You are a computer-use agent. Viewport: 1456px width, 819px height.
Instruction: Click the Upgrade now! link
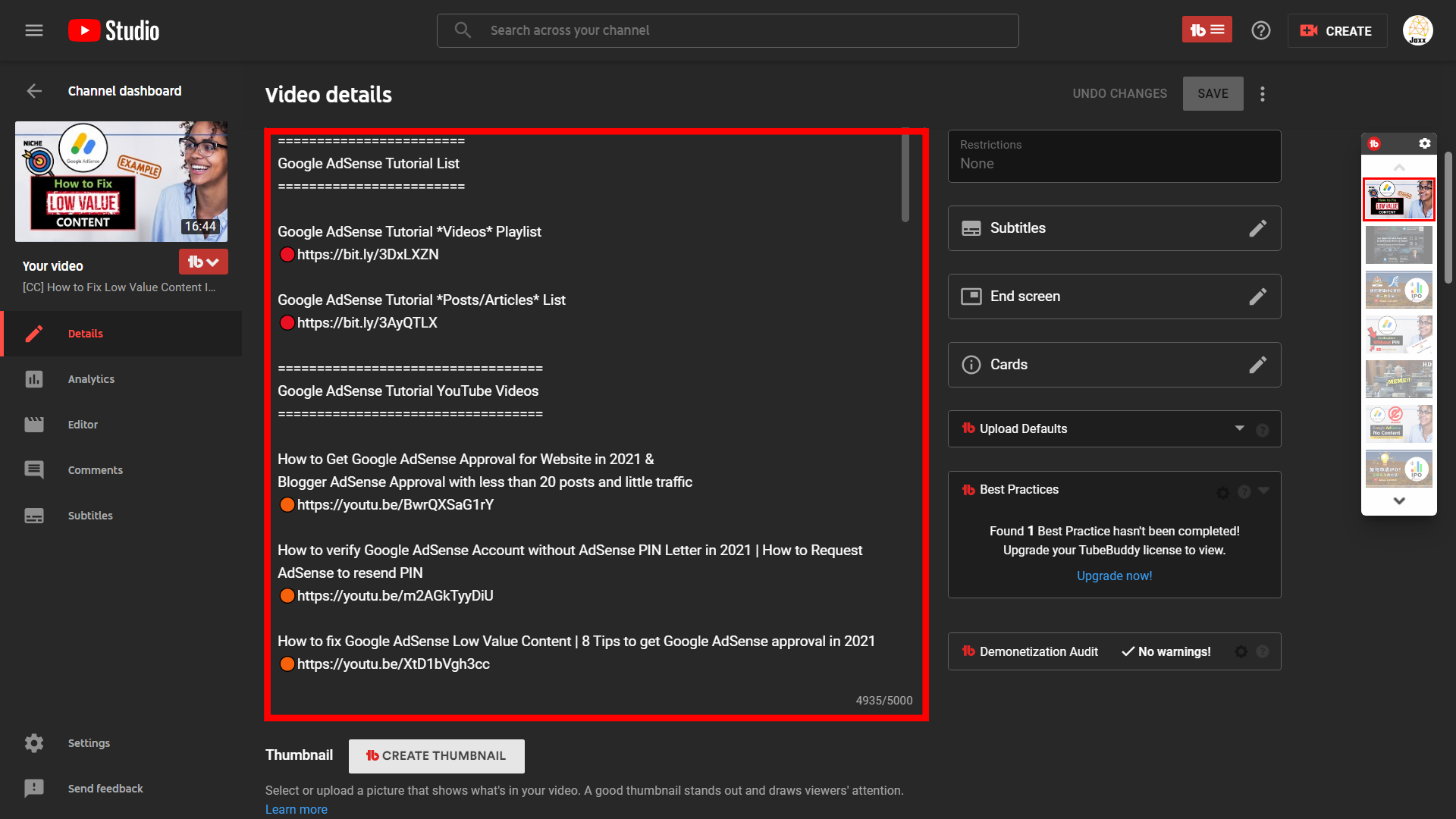click(x=1114, y=576)
